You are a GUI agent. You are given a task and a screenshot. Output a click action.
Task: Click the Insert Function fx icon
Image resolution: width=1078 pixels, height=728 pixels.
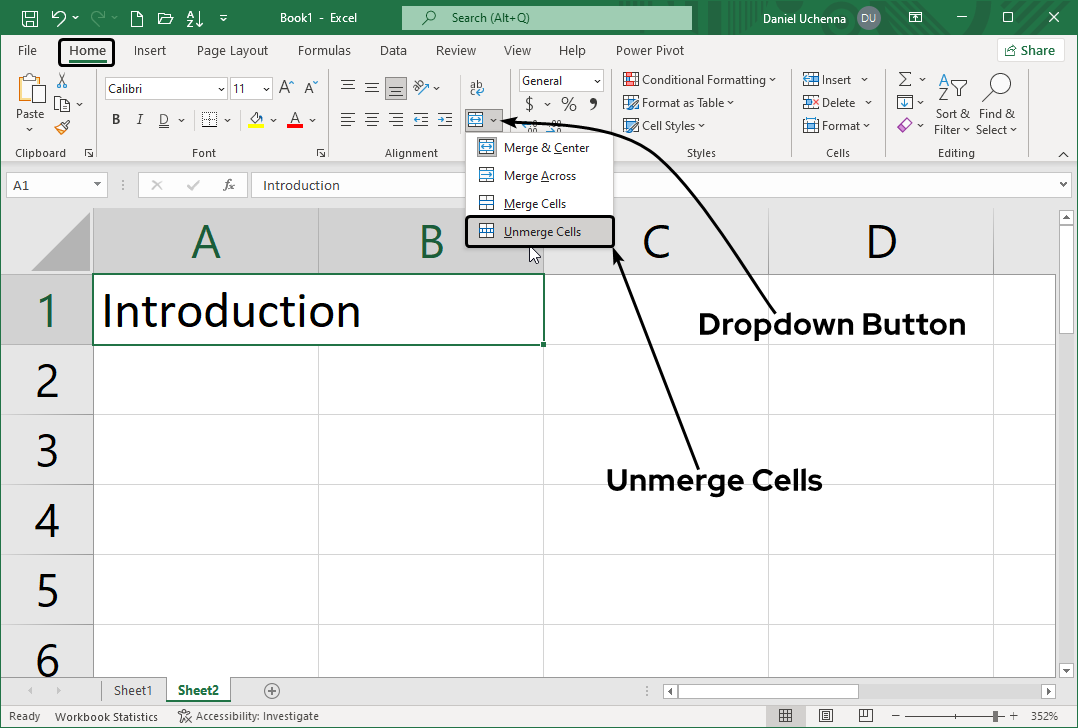tap(229, 185)
